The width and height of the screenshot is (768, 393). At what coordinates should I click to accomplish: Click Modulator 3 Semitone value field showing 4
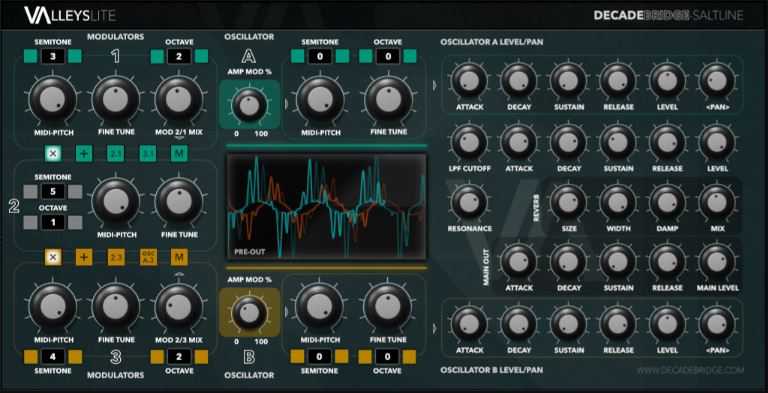[x=53, y=357]
